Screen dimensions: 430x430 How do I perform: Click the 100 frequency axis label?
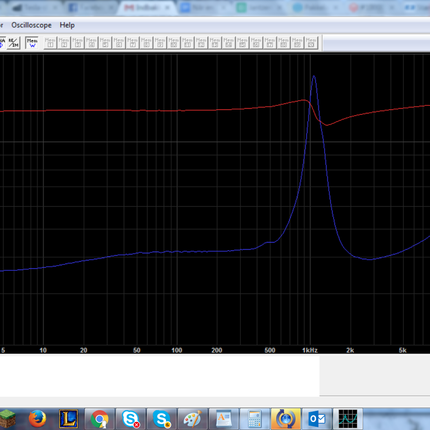[x=177, y=350]
